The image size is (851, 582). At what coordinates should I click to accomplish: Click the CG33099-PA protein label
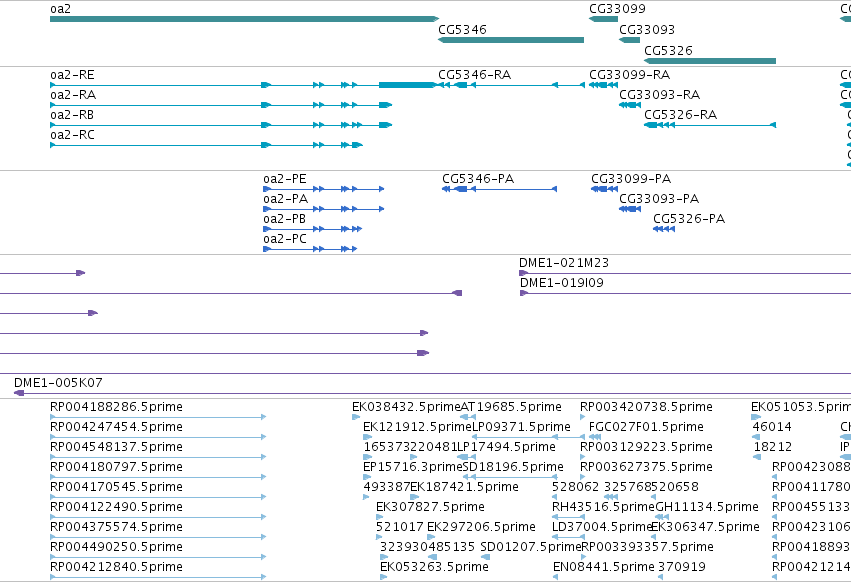tap(631, 179)
